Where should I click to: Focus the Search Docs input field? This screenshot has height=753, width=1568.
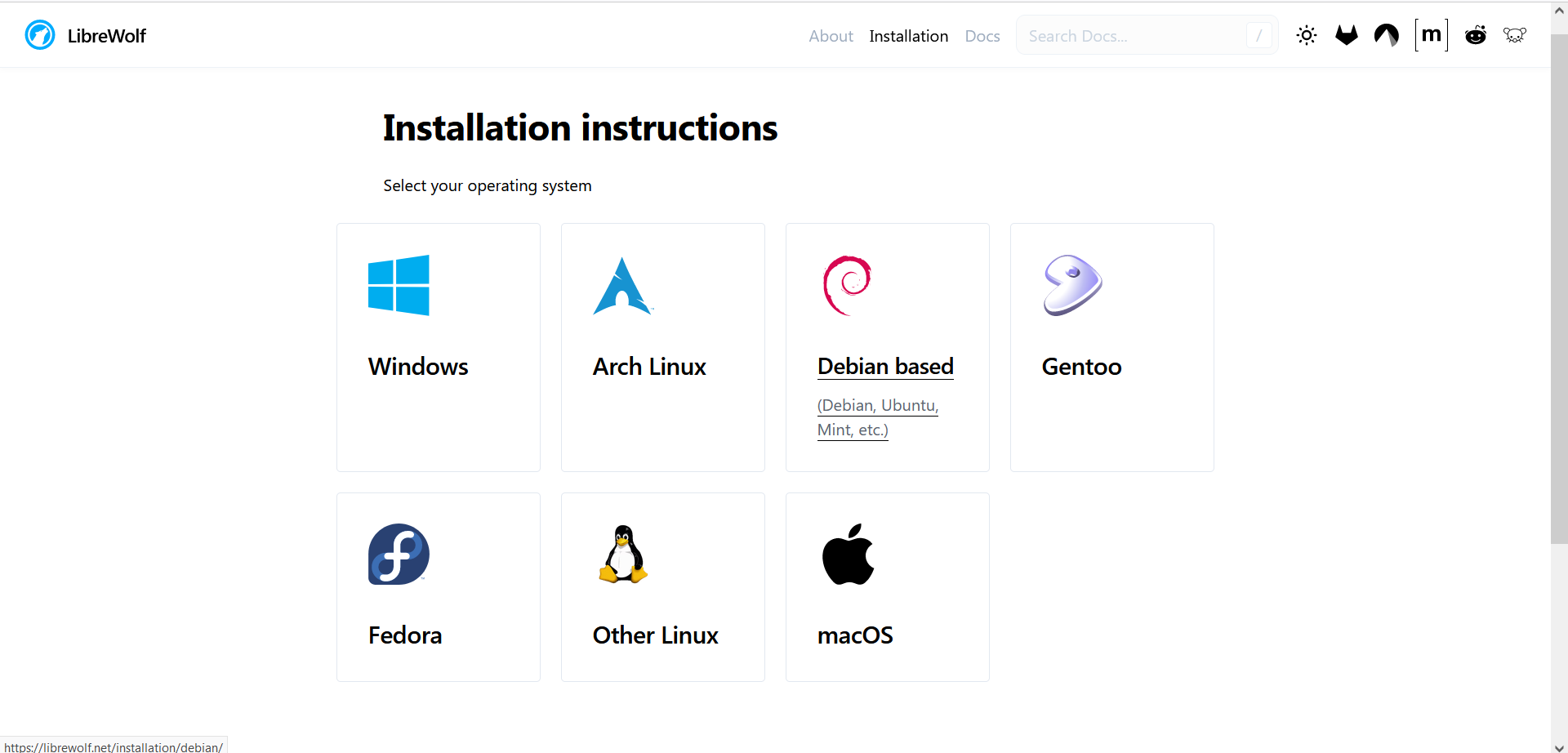tap(1147, 36)
